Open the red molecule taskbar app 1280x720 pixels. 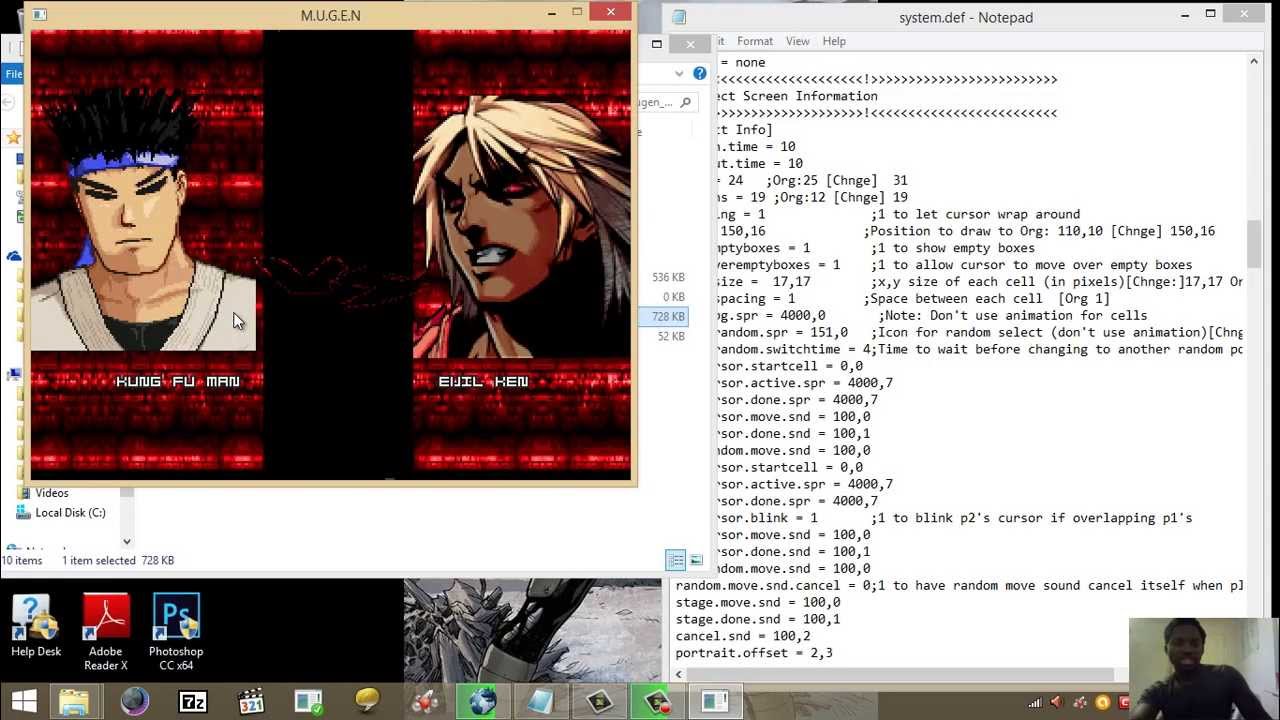425,702
